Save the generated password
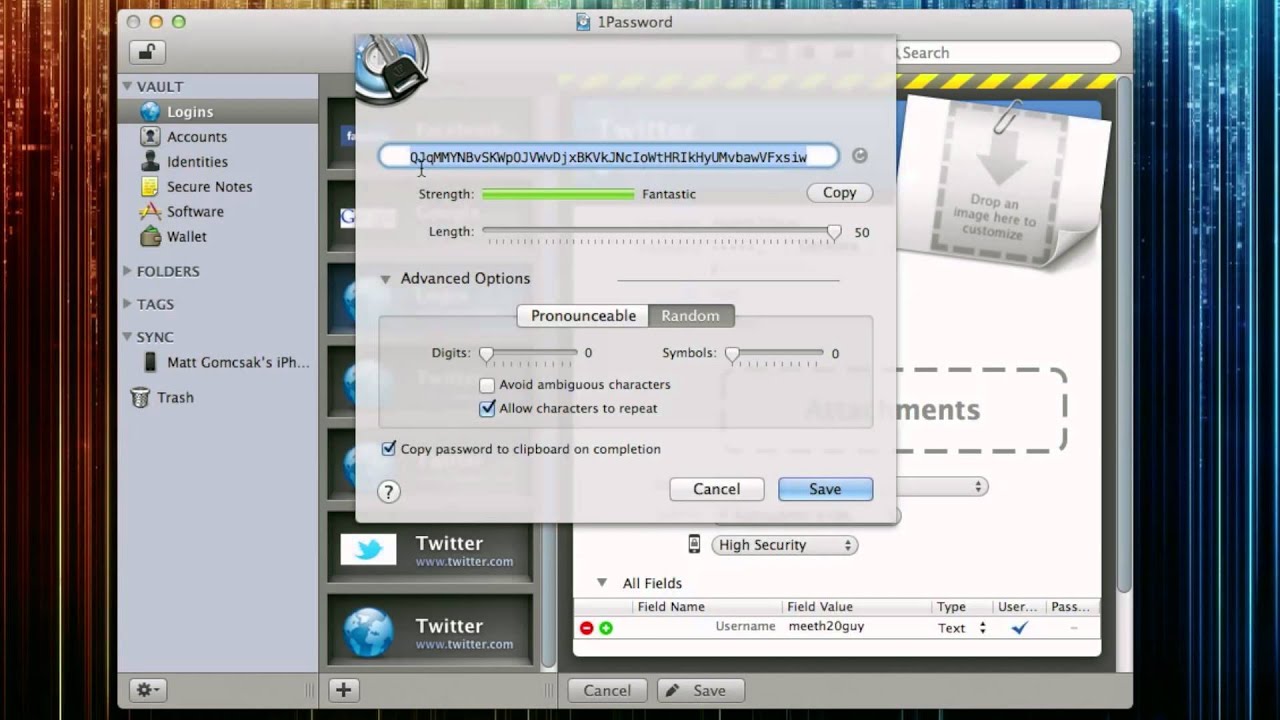 pyautogui.click(x=825, y=489)
